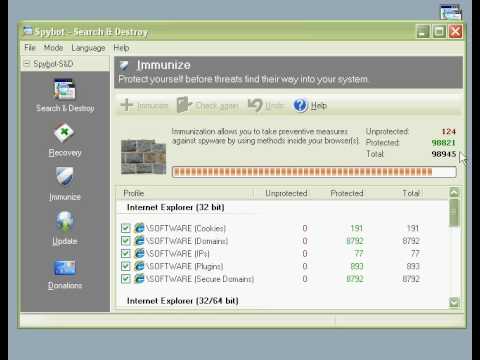Image resolution: width=480 pixels, height=360 pixels.
Task: Click the Undo arrow toolbar icon
Action: pos(255,105)
